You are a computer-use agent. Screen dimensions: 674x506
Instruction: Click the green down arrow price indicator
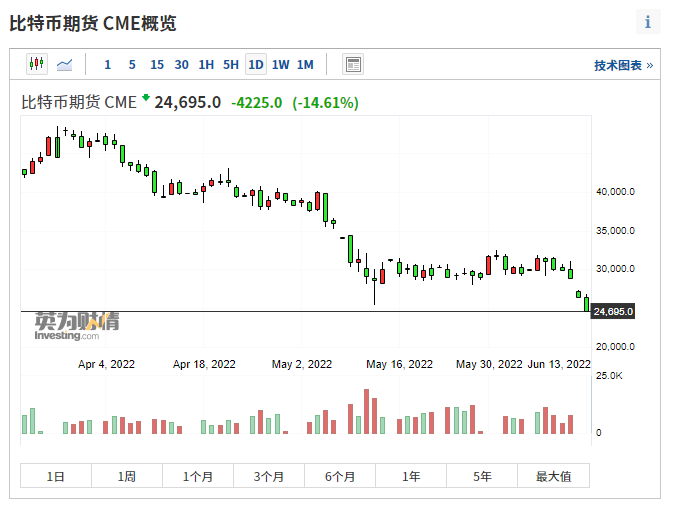coord(146,99)
